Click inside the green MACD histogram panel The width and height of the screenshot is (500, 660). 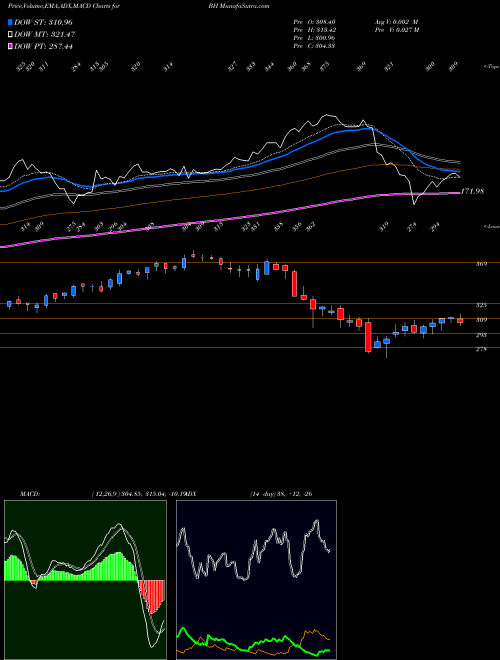coord(85,580)
